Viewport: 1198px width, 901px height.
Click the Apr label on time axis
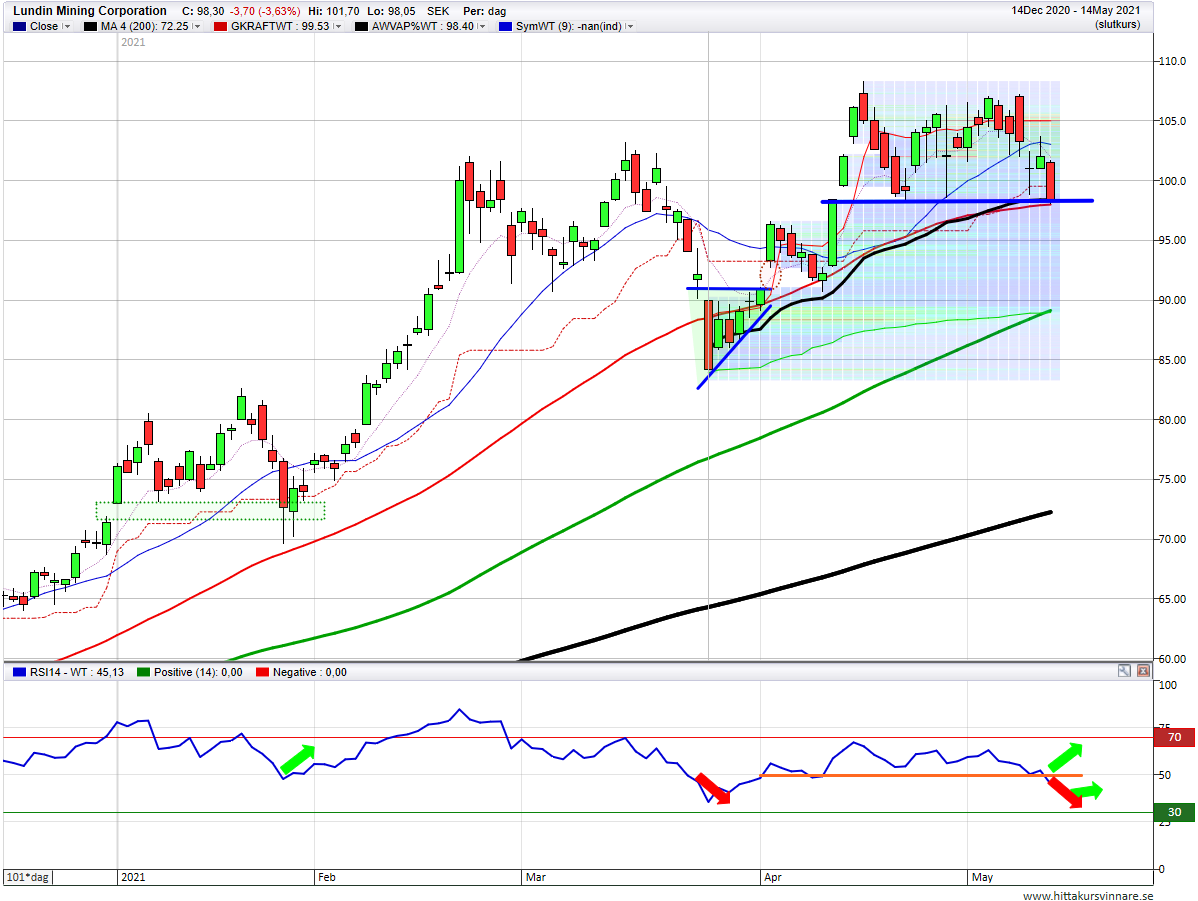point(772,877)
